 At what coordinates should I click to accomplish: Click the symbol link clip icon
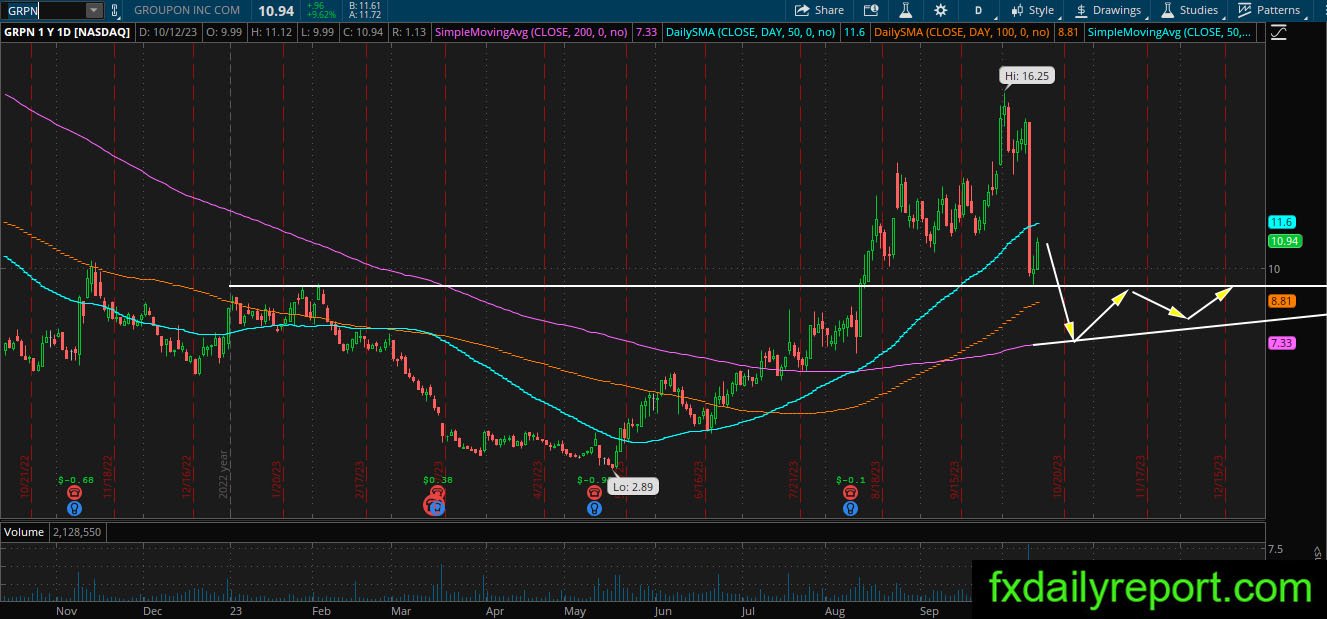coord(114,10)
